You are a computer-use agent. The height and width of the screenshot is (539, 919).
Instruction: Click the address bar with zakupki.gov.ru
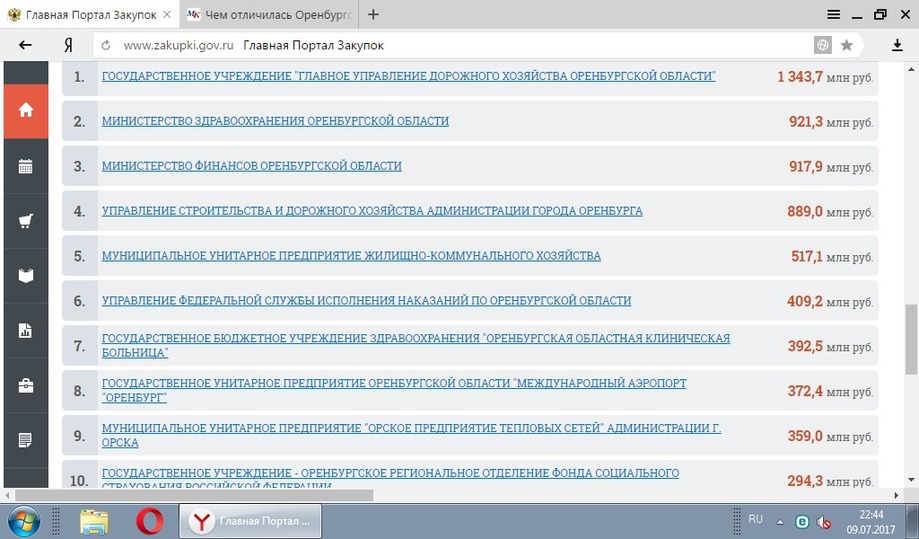tap(450, 45)
